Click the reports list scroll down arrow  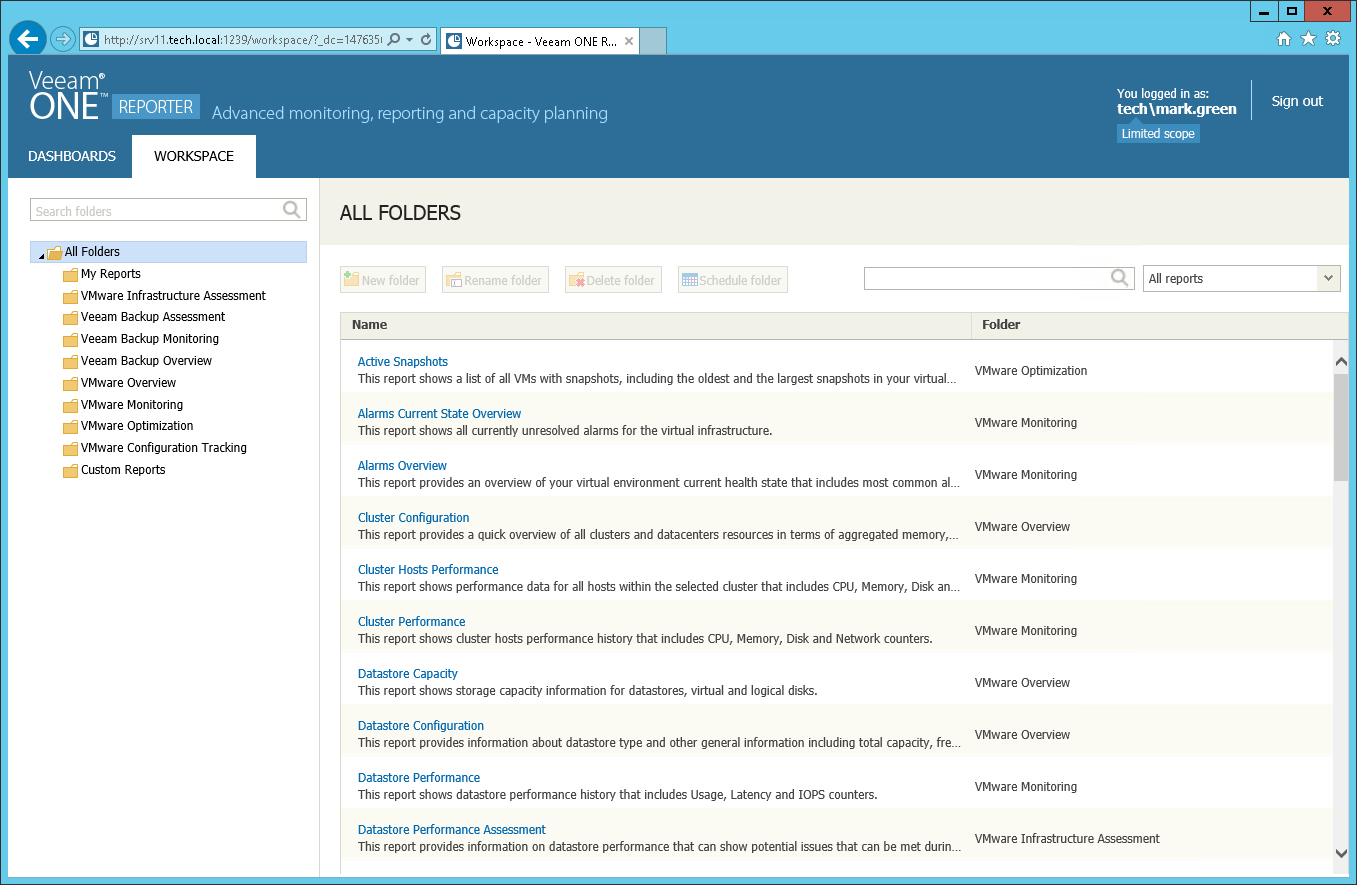point(1341,853)
